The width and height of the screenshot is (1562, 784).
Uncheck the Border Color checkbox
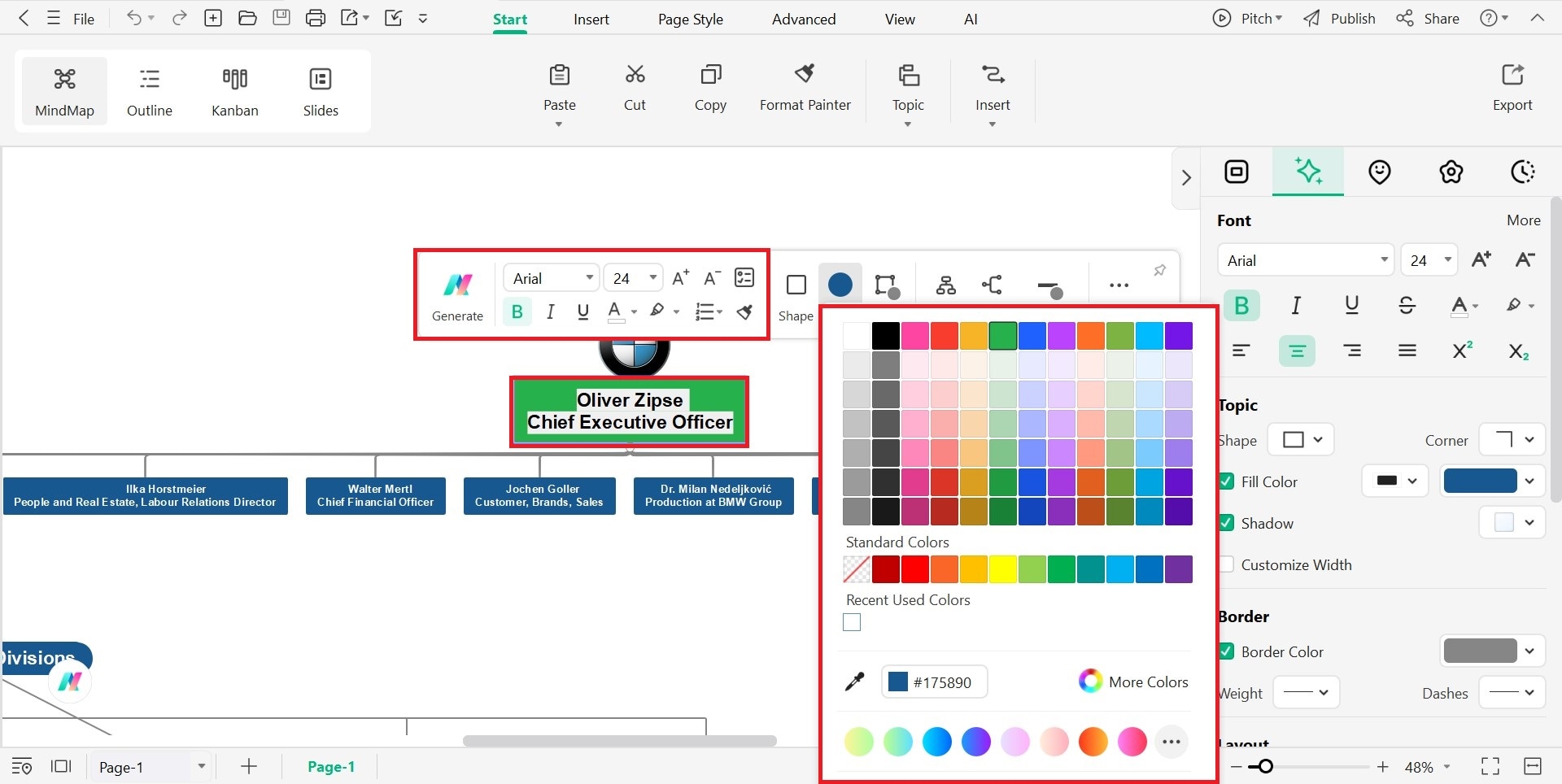point(1226,651)
